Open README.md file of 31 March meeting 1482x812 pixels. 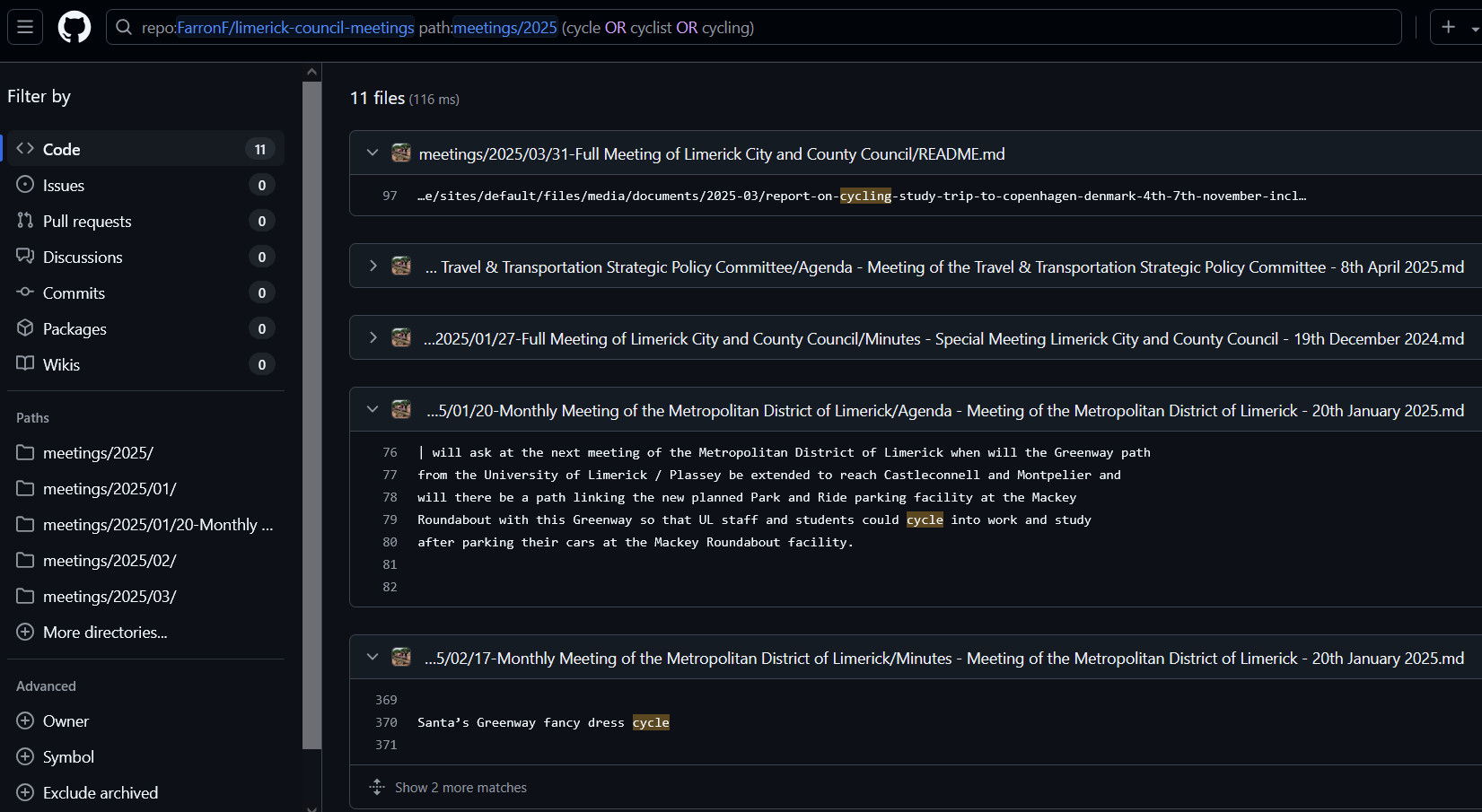click(x=712, y=154)
